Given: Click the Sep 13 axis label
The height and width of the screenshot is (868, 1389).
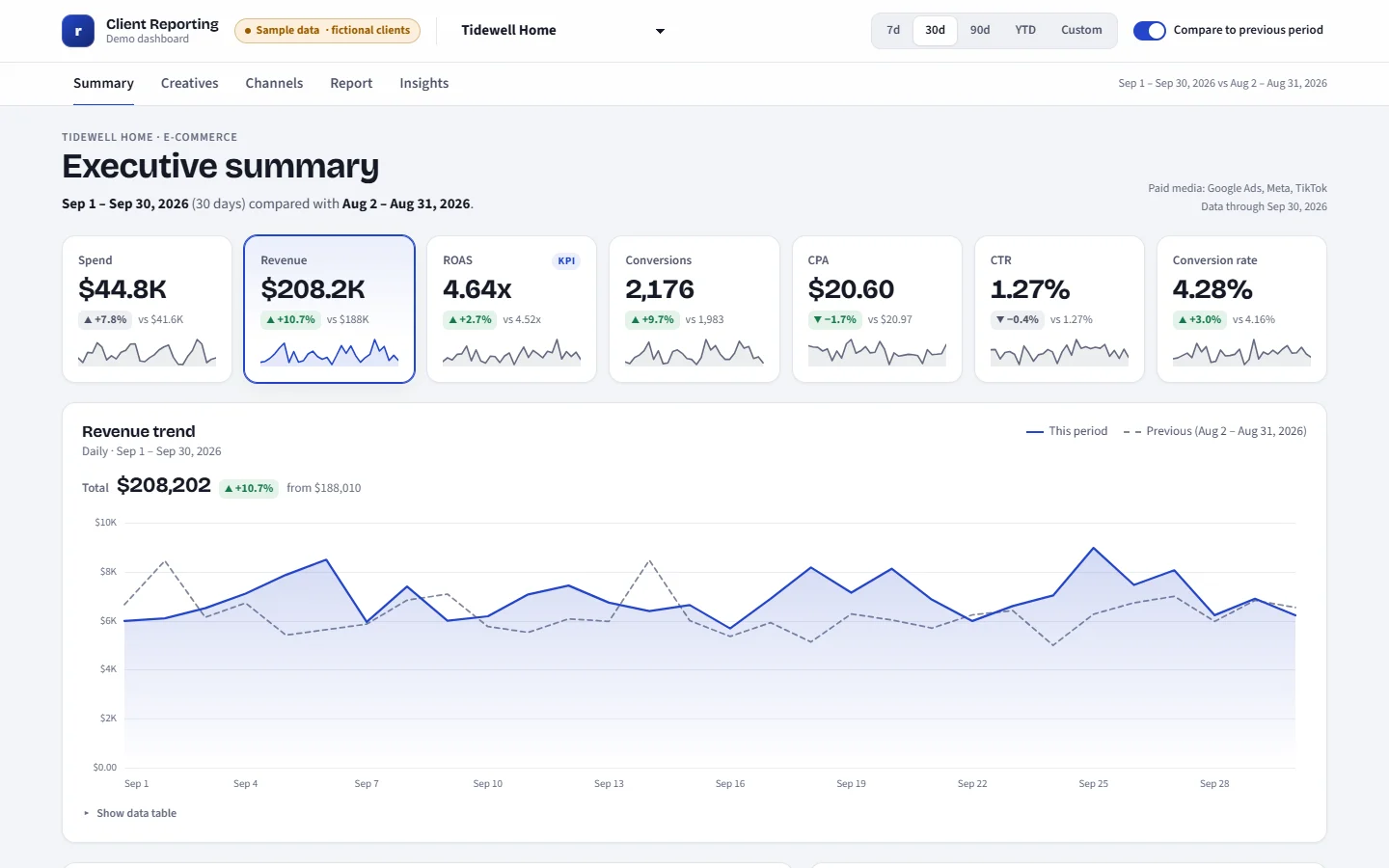Looking at the screenshot, I should (x=609, y=784).
